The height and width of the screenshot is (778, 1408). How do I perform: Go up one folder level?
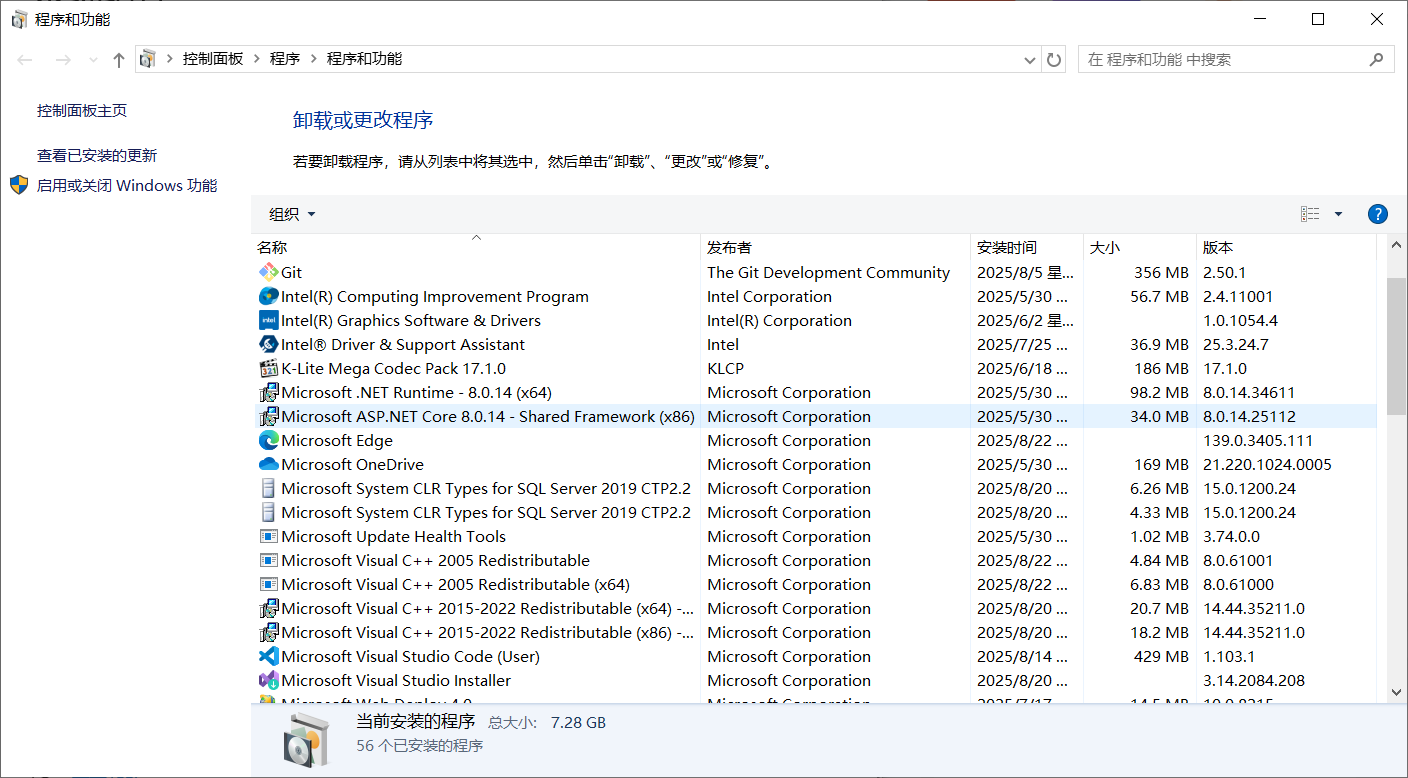click(119, 60)
